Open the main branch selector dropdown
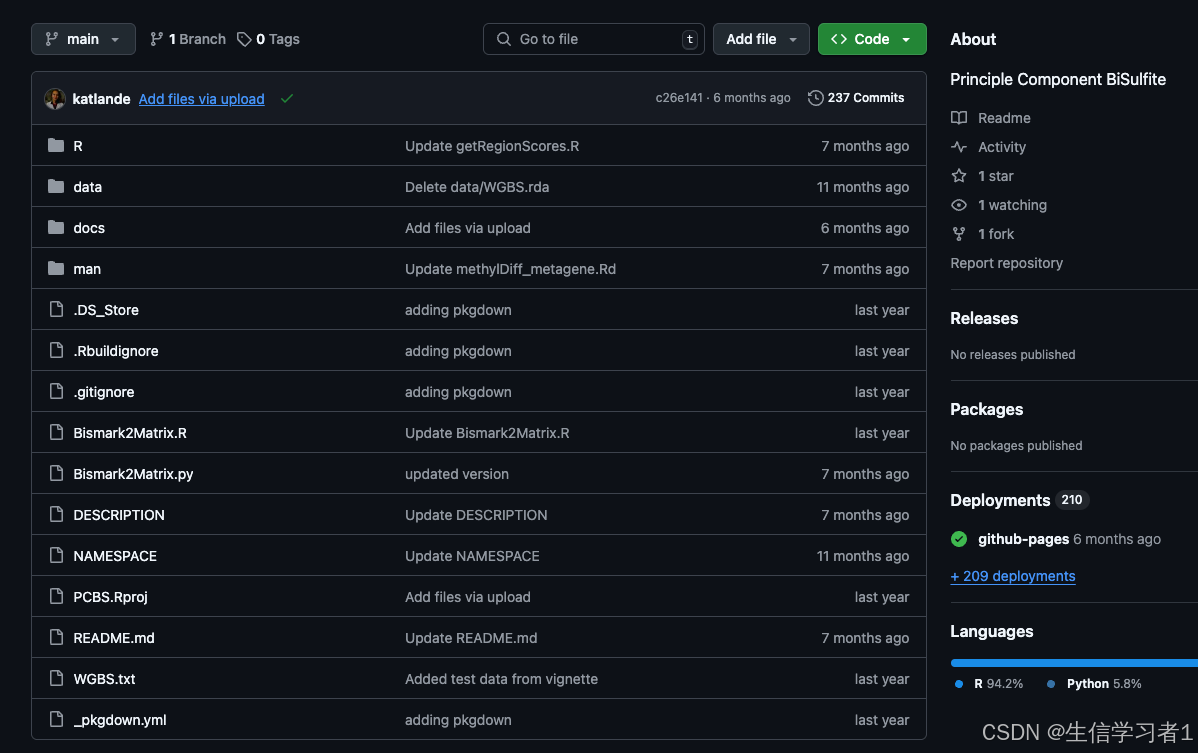The image size is (1198, 753). tap(83, 39)
